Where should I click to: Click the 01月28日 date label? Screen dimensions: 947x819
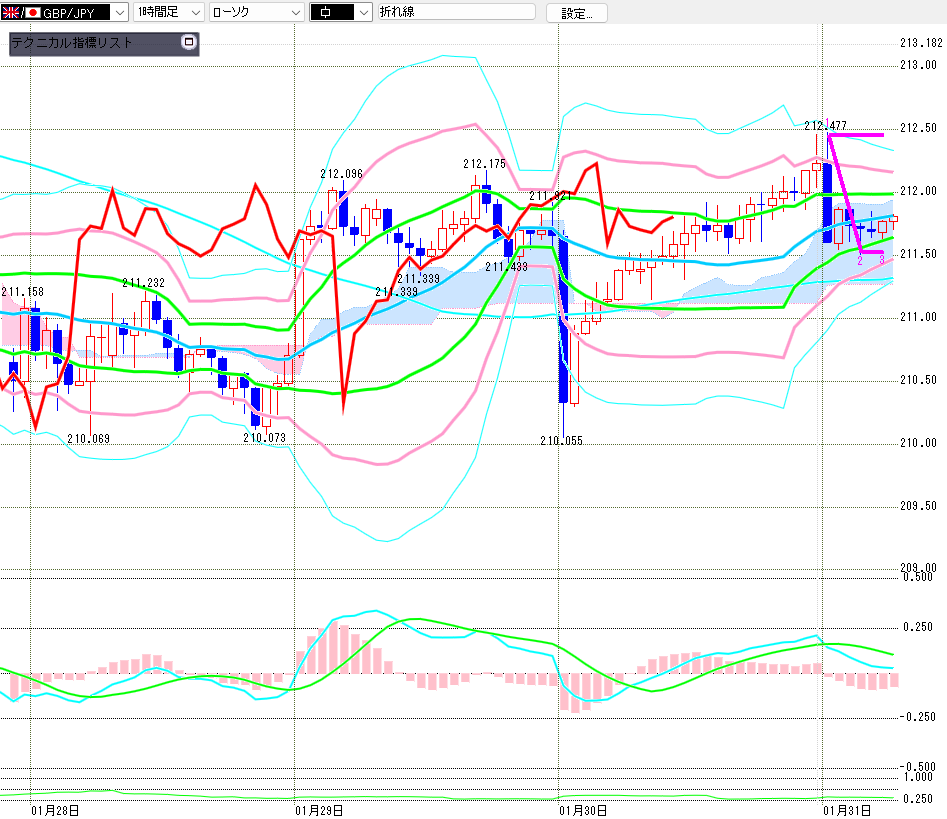55,808
